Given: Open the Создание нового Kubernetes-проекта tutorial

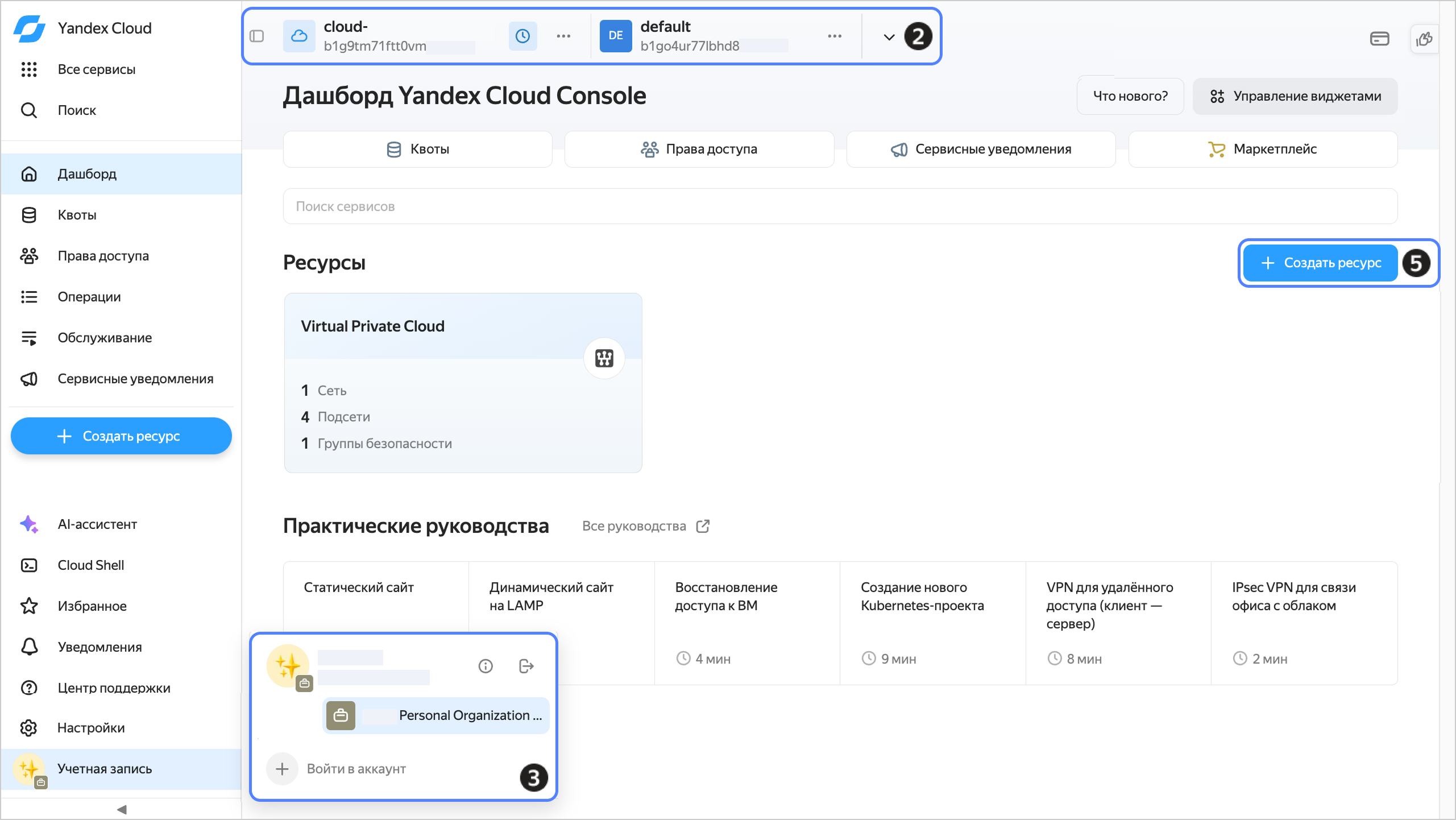Looking at the screenshot, I should coord(933,623).
